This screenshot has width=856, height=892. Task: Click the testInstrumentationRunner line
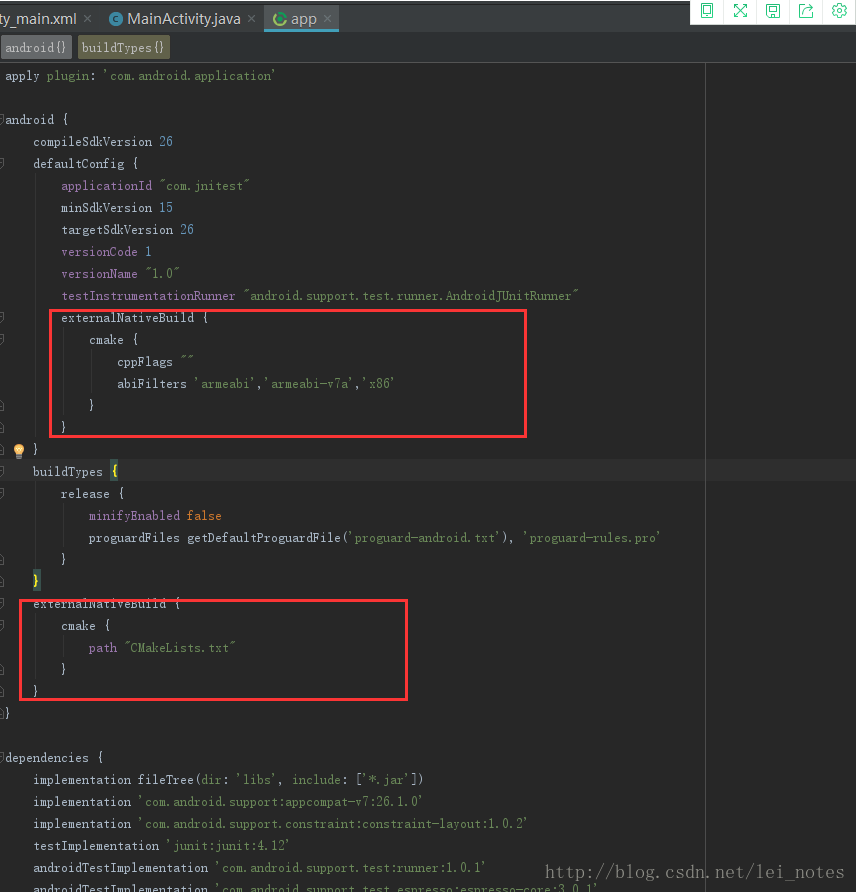pos(320,296)
